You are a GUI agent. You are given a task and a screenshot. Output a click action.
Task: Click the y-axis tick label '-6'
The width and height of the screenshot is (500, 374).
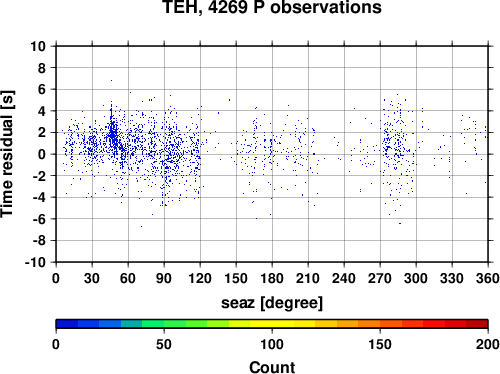coord(39,219)
